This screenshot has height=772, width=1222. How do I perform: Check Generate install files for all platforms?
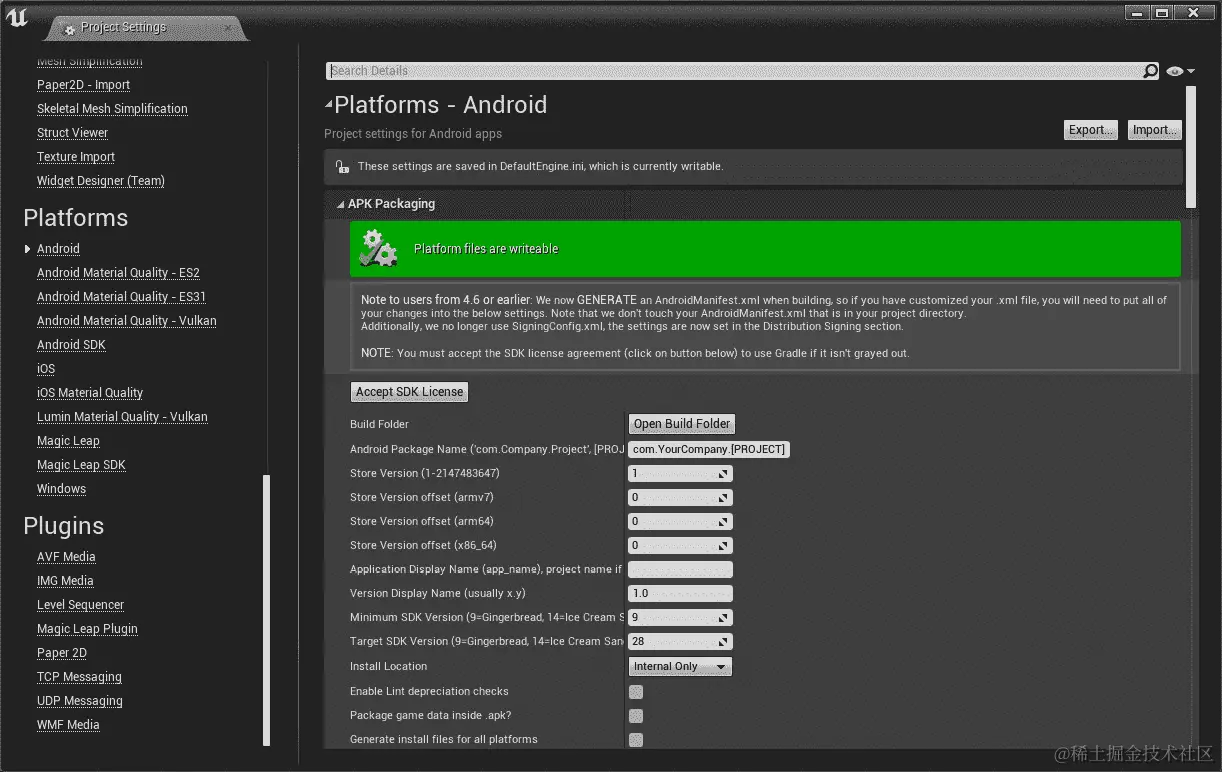pyautogui.click(x=636, y=740)
